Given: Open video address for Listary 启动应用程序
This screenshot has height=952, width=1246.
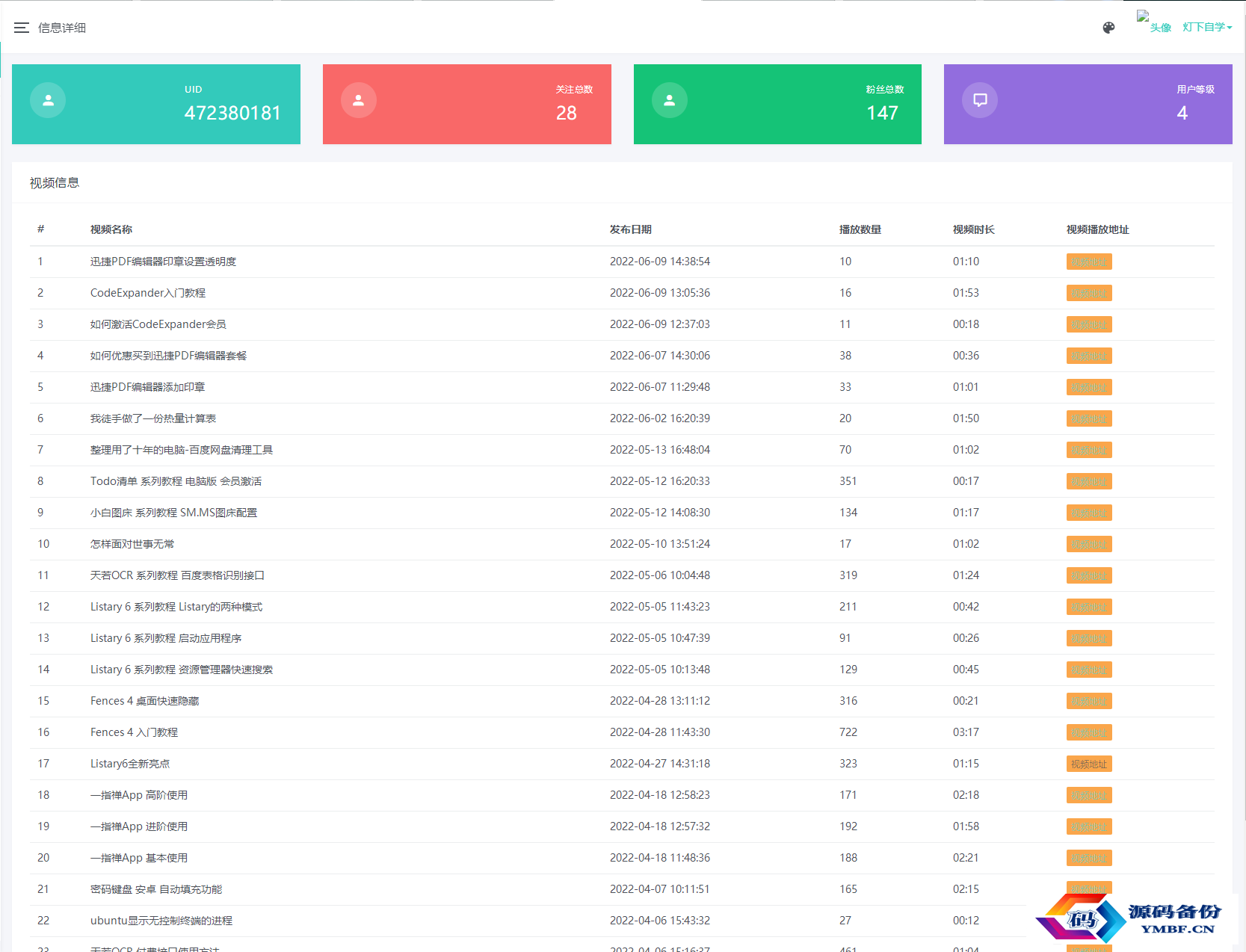Looking at the screenshot, I should [x=1089, y=638].
